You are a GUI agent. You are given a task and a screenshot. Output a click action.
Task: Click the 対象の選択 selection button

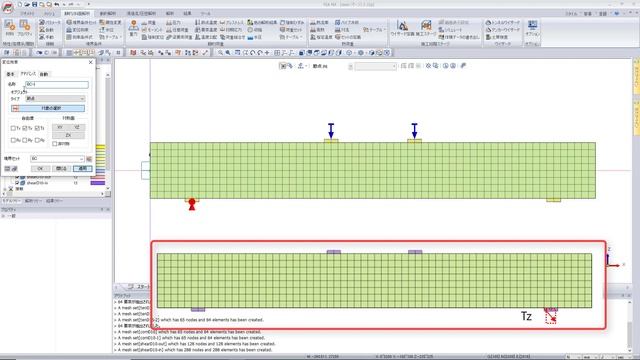coord(48,108)
